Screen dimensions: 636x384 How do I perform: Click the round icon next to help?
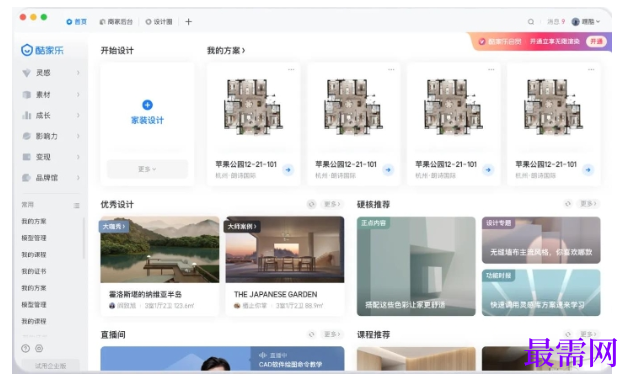[39, 348]
